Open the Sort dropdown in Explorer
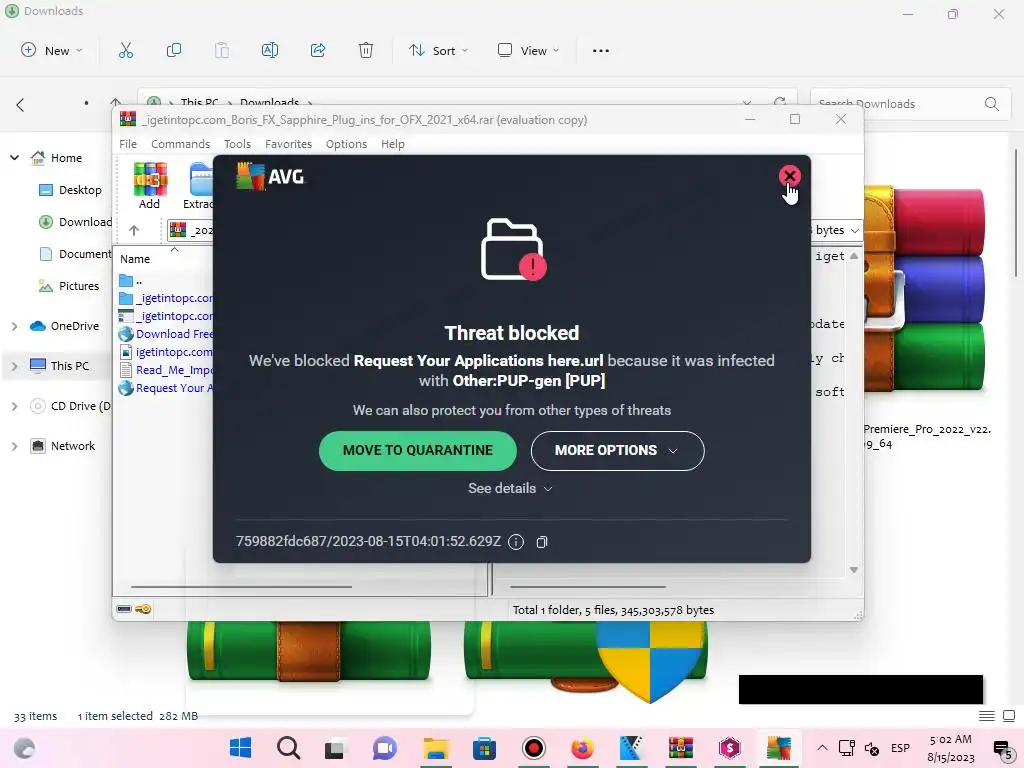Viewport: 1024px width, 768px height. coord(438,50)
